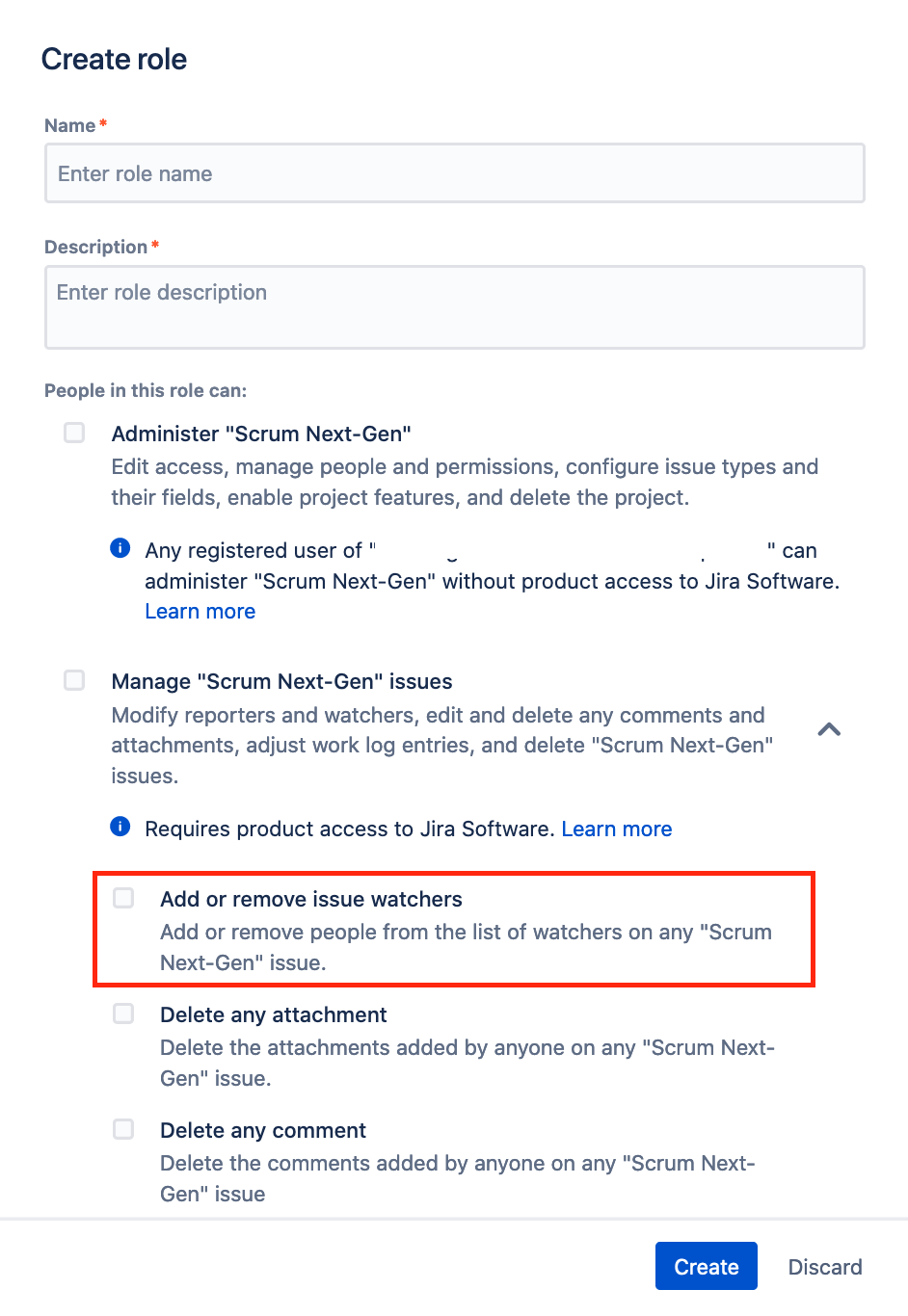Tick the Administer "Scrum Next-Gen" checkbox
This screenshot has width=908, height=1316.
pyautogui.click(x=74, y=433)
